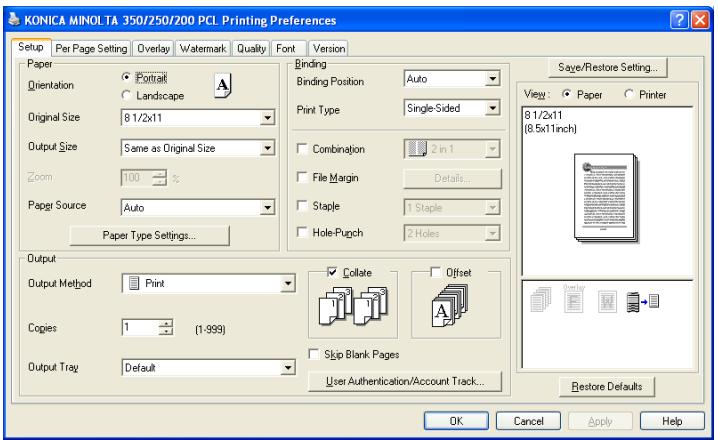Viewport: 718px width, 440px height.
Task: Click the Cancel button
Action: 528,421
